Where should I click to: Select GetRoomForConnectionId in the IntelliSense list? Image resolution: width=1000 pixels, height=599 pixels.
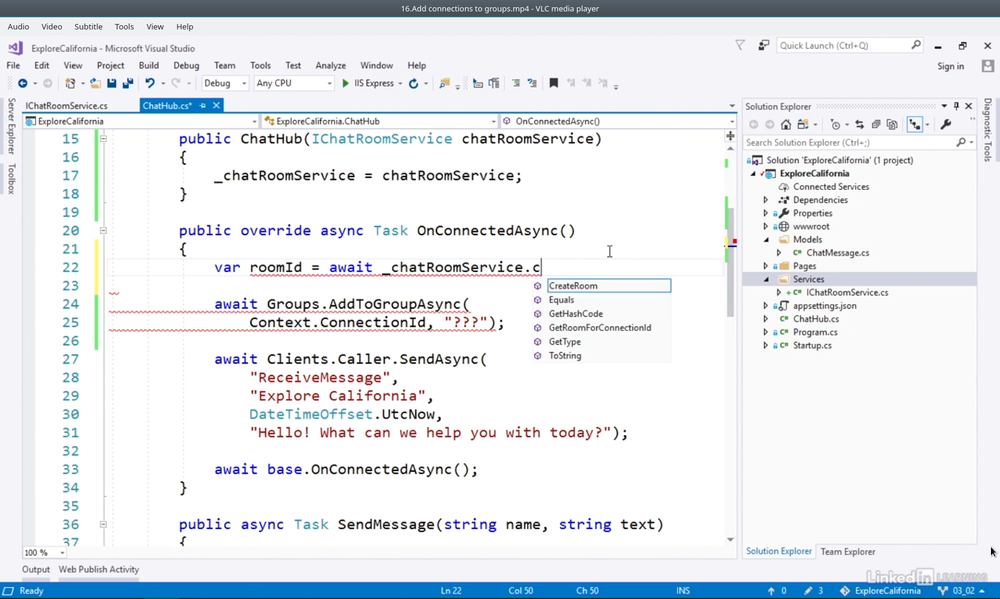point(602,328)
